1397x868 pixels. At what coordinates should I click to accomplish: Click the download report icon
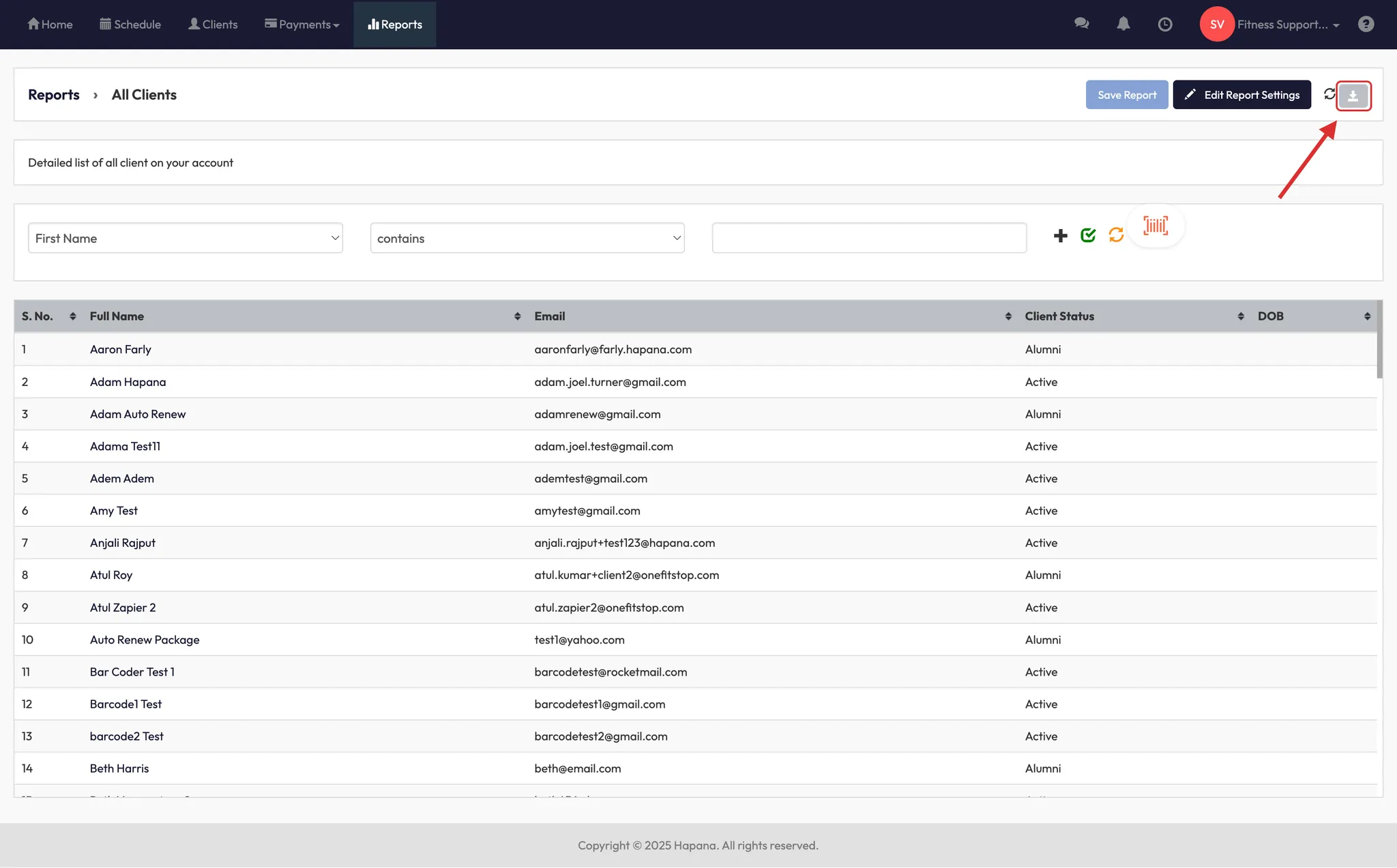point(1353,95)
